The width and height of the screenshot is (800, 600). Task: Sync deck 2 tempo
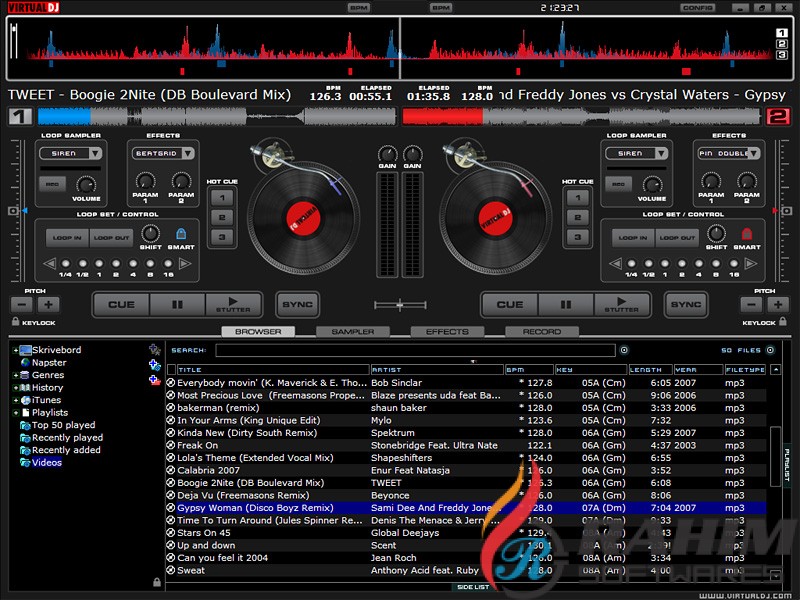point(686,305)
